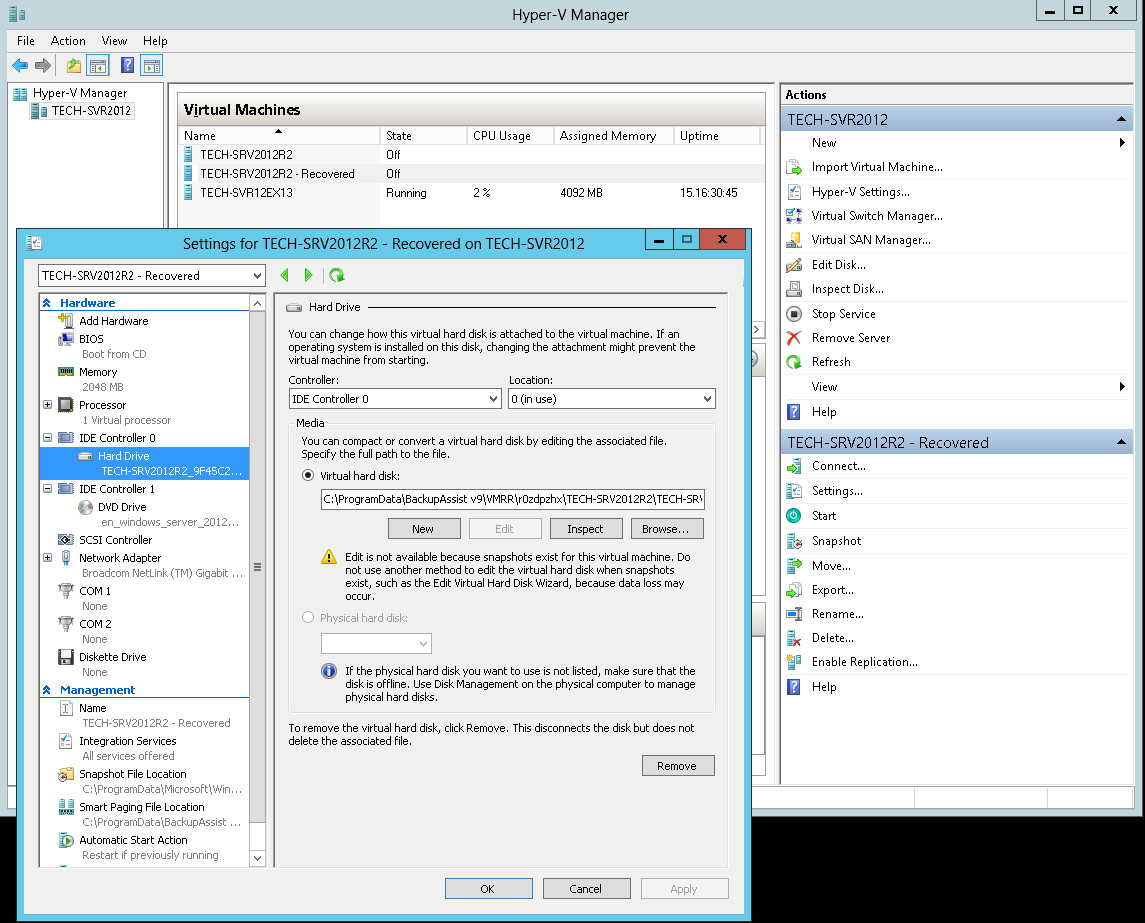1145x923 pixels.
Task: Select SCSI Controller in hardware tree
Action: [x=115, y=540]
